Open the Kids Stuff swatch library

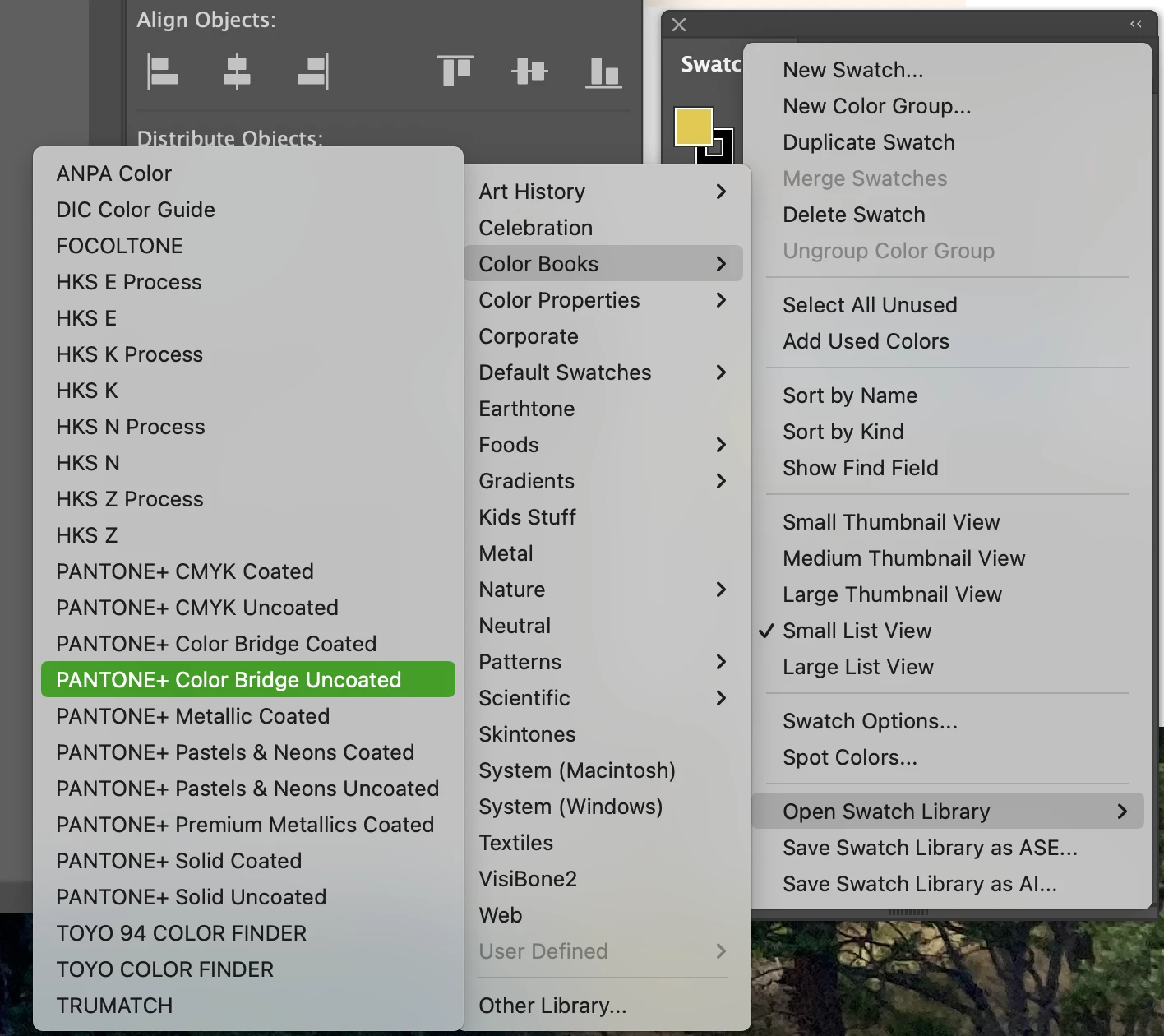point(603,517)
